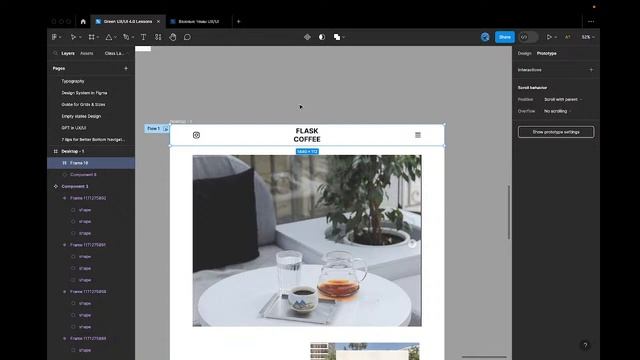Click the Boolean union selection icon
640x360 pixels.
pyautogui.click(x=337, y=37)
